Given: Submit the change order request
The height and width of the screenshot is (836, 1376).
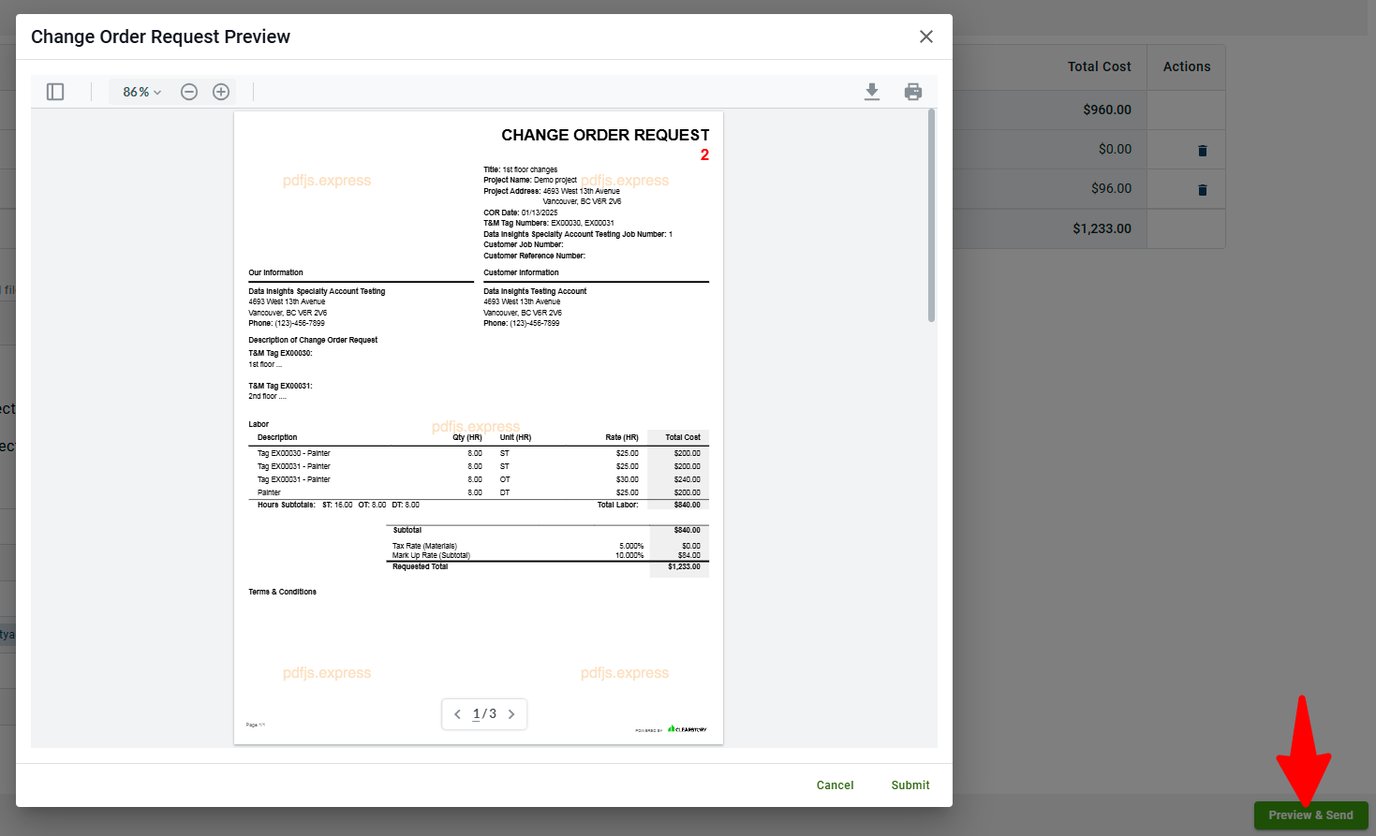Looking at the screenshot, I should coord(909,785).
